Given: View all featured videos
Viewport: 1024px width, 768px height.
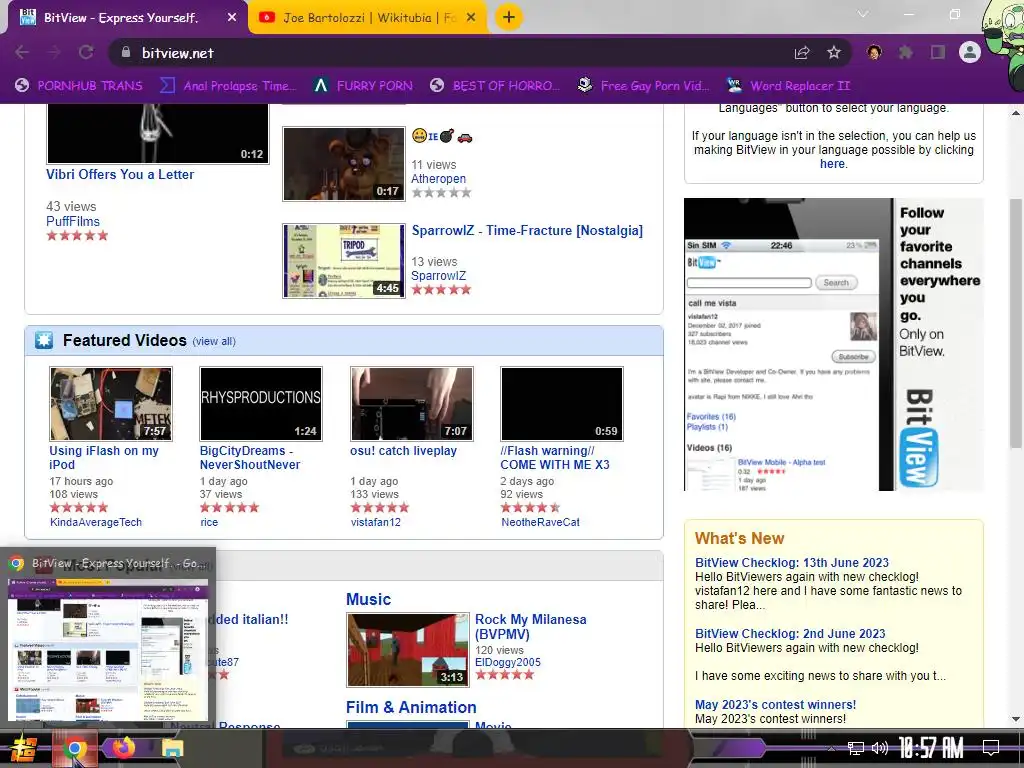Looking at the screenshot, I should point(214,341).
